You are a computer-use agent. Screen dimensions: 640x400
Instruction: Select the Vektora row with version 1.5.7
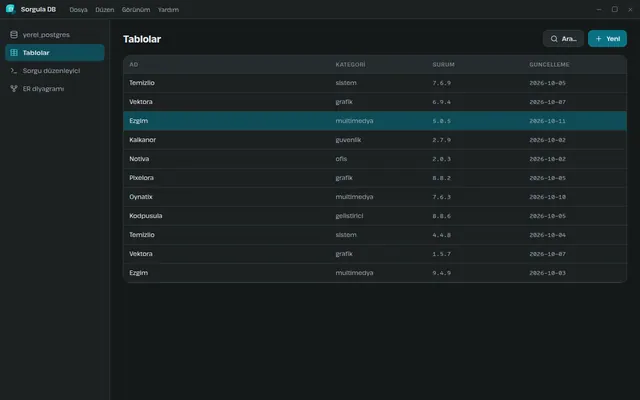coord(375,253)
